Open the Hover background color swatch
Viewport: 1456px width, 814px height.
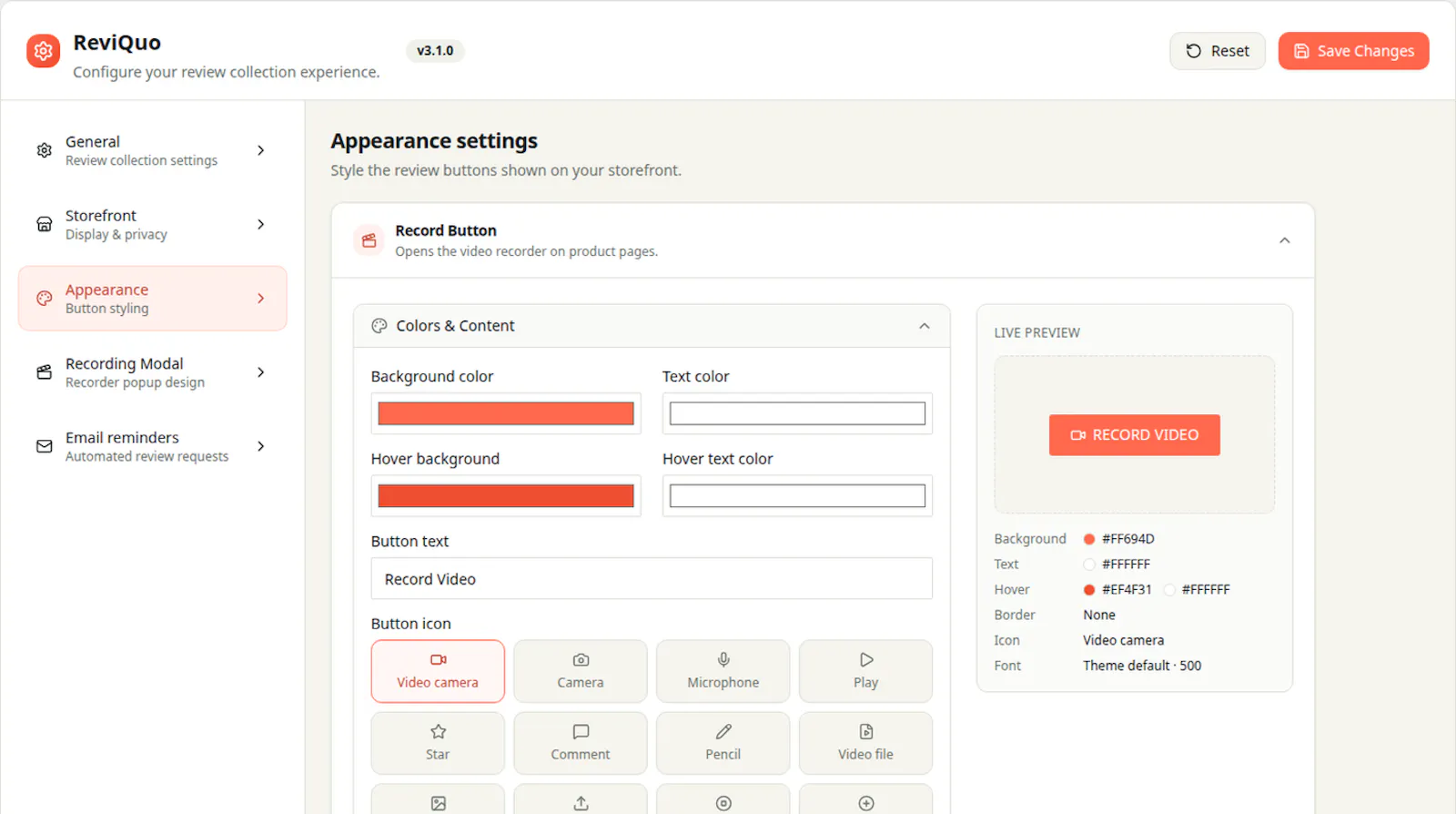[x=506, y=495]
